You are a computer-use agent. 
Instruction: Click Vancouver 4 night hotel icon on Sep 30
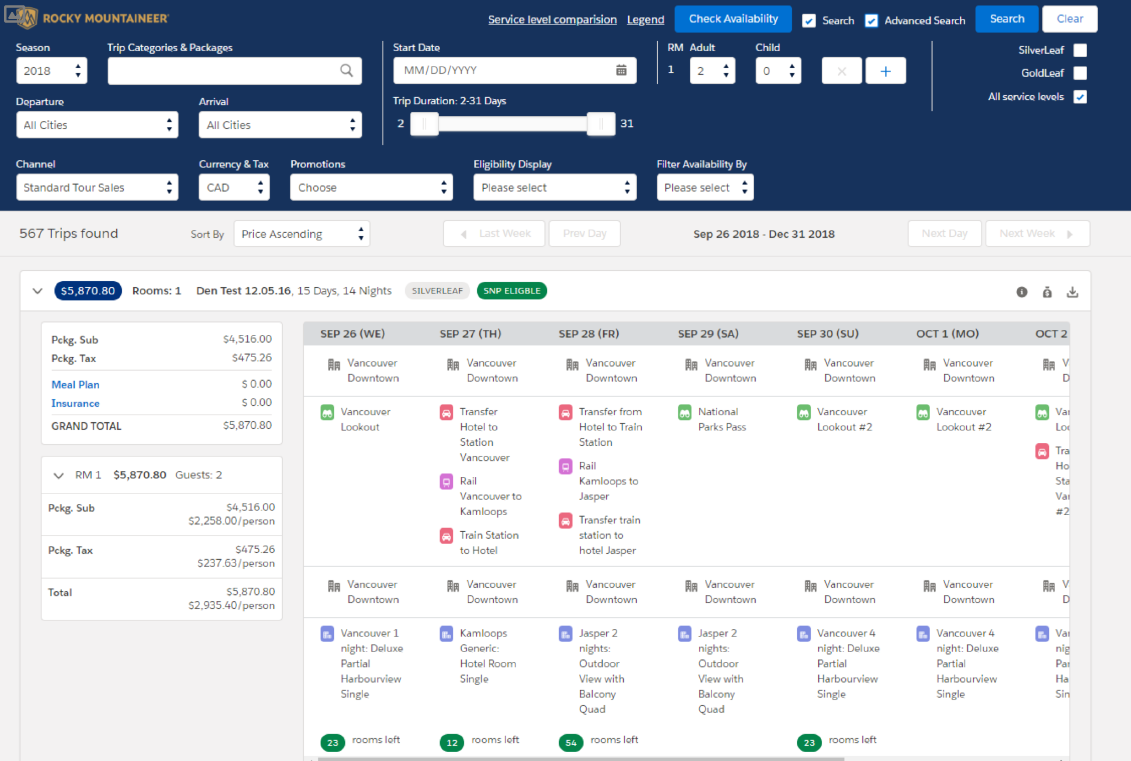pyautogui.click(x=804, y=634)
